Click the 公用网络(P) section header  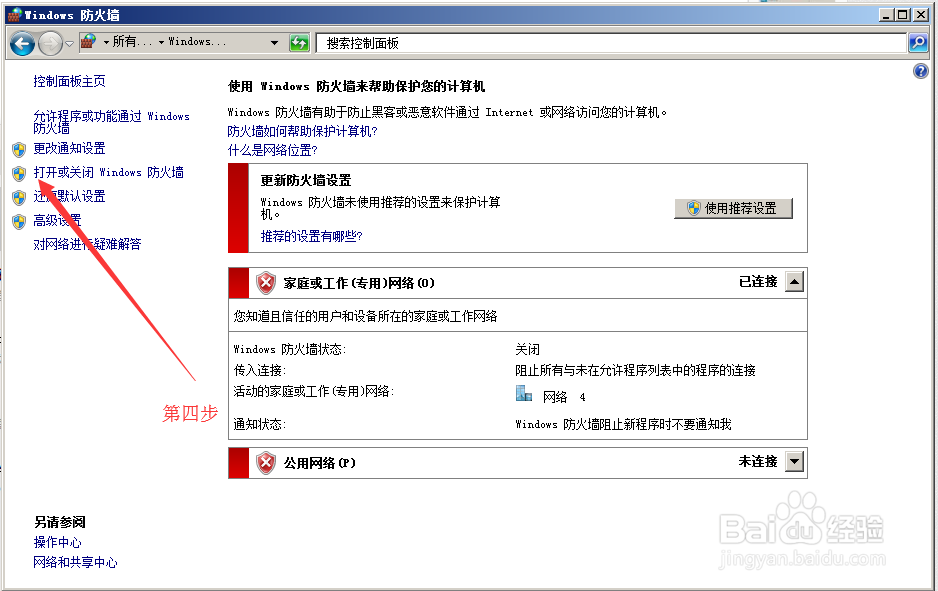518,463
